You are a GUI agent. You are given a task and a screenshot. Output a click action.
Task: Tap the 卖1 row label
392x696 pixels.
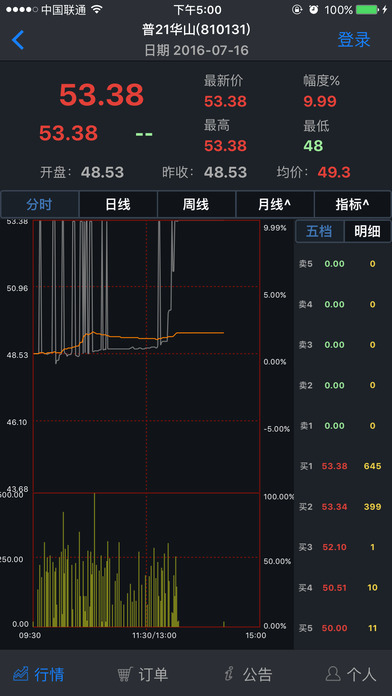coord(305,426)
